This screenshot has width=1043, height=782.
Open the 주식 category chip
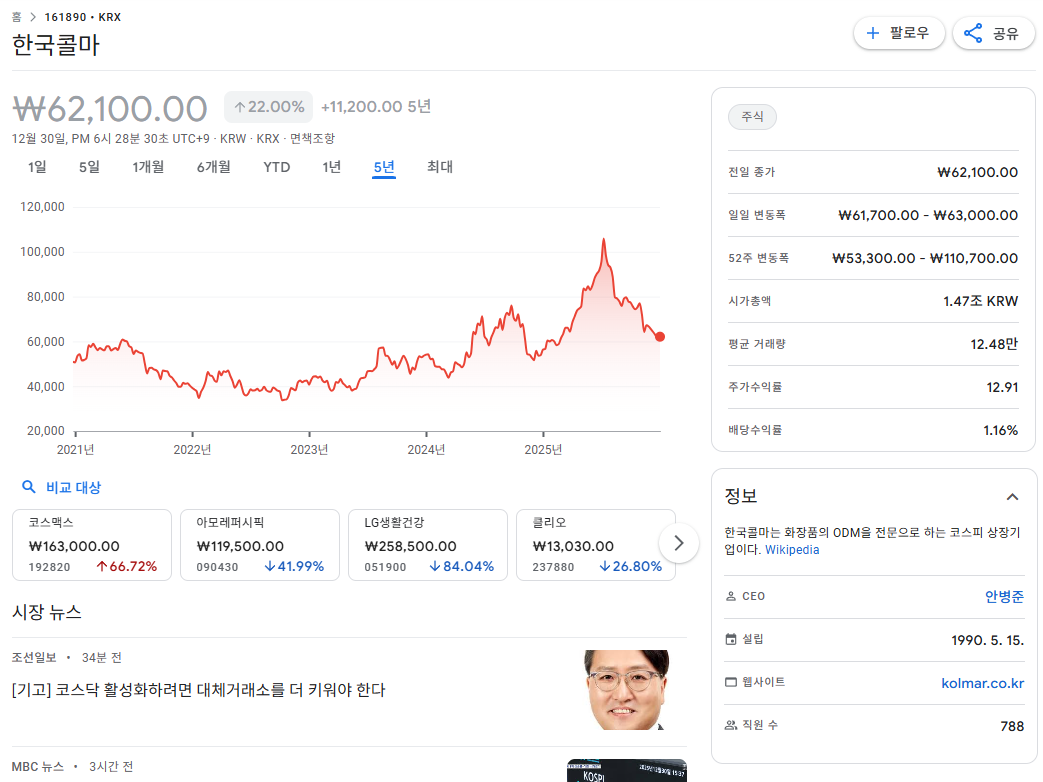tap(752, 116)
